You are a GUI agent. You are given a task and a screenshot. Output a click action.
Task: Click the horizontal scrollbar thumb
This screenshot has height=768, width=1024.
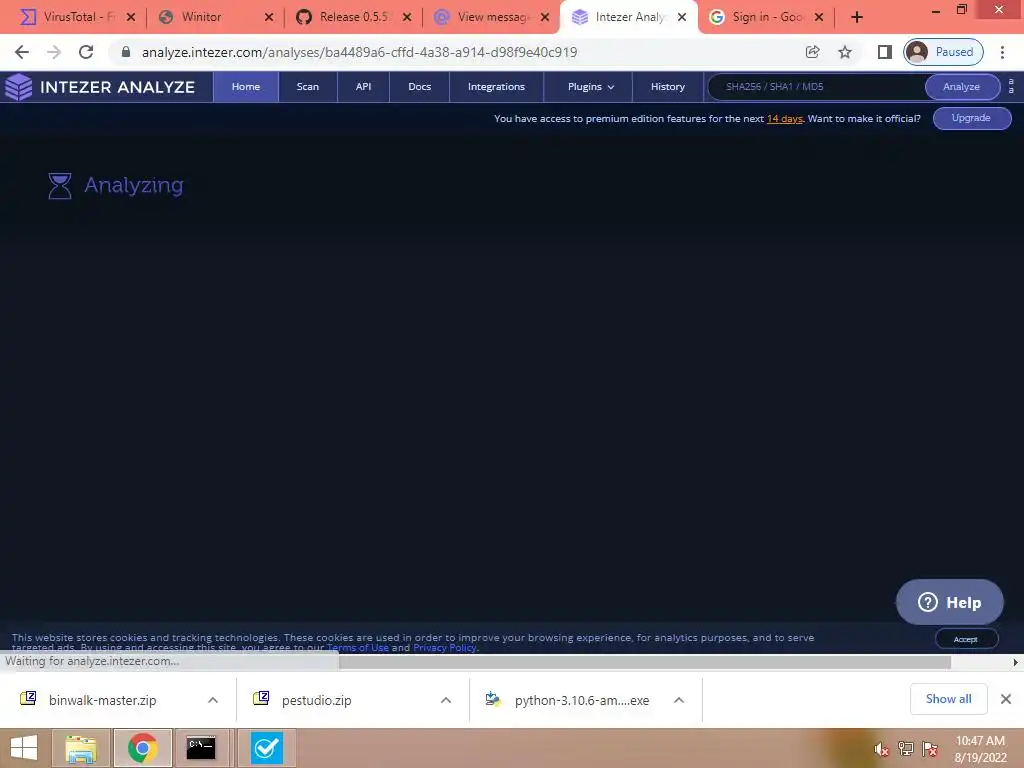pyautogui.click(x=645, y=662)
